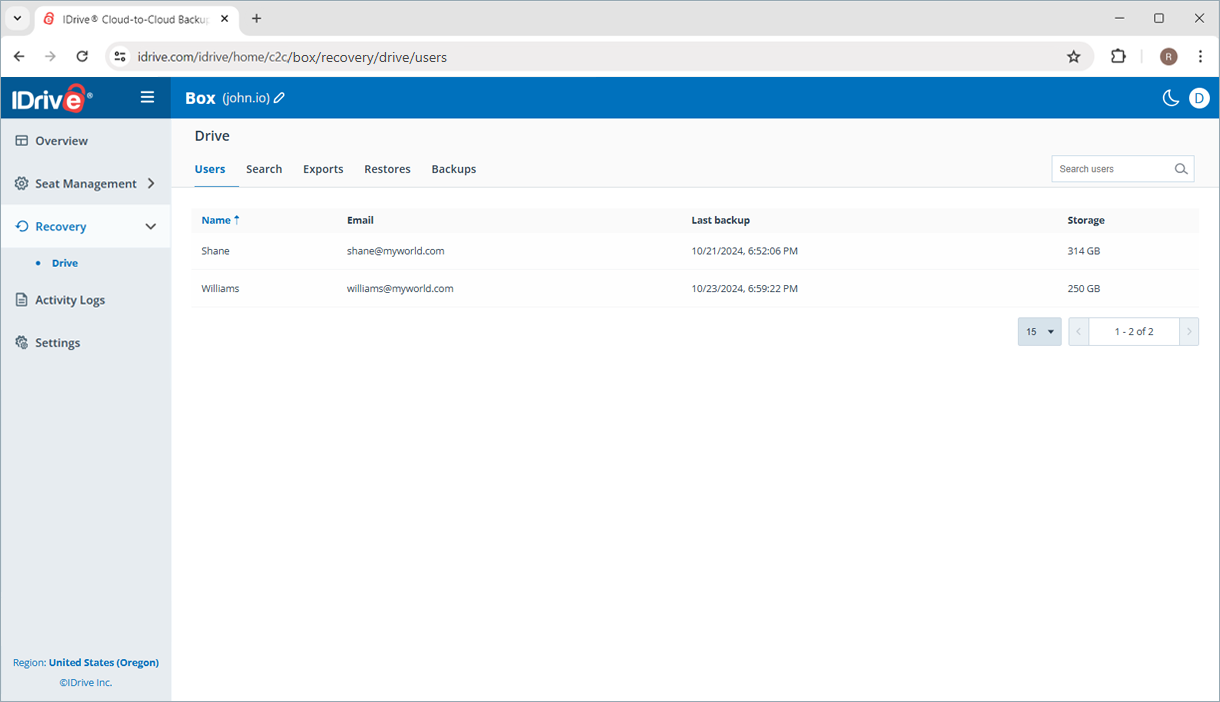Screen dimensions: 1220x702
Task: Open browser extensions puzzle icon
Action: click(x=1118, y=57)
